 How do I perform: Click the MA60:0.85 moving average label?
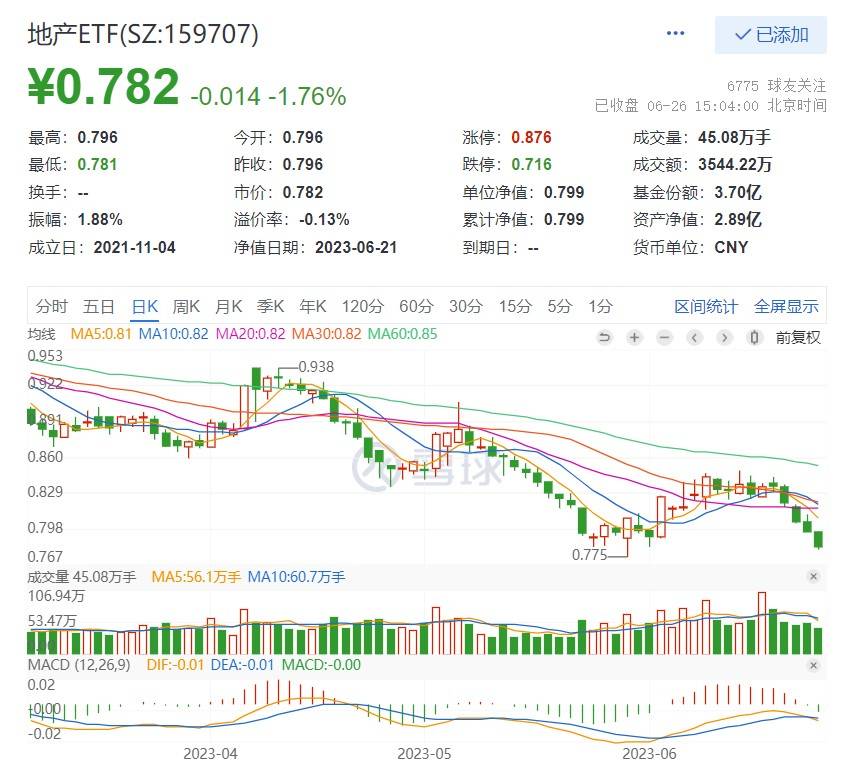coord(402,333)
